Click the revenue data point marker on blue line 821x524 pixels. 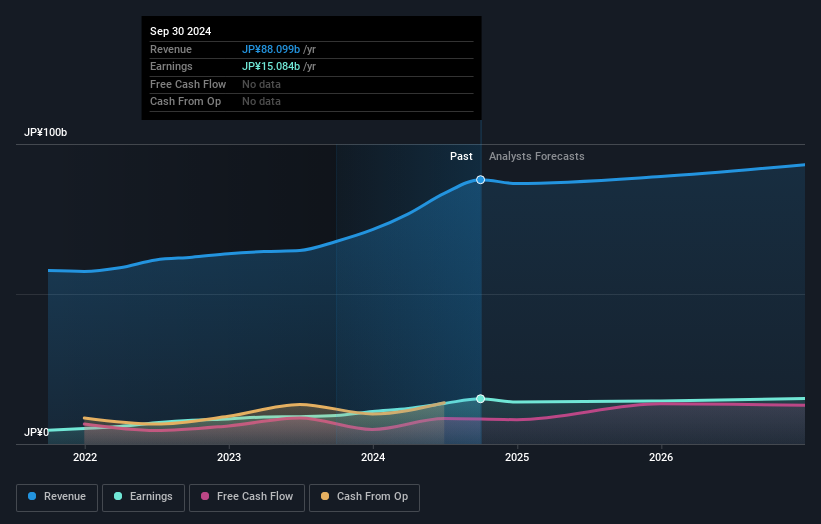(x=480, y=180)
